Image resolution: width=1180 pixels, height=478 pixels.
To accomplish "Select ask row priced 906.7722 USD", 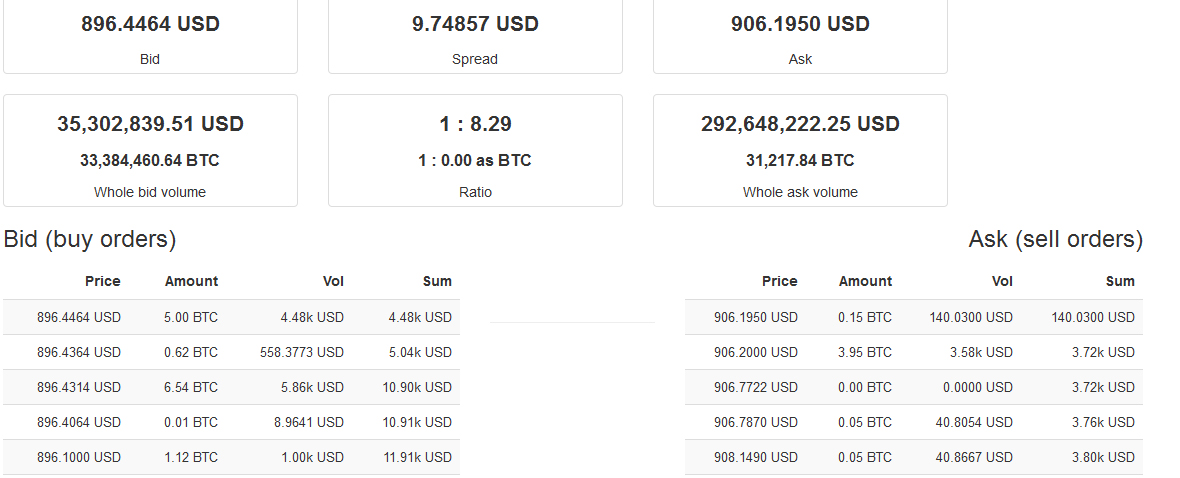I will click(913, 387).
